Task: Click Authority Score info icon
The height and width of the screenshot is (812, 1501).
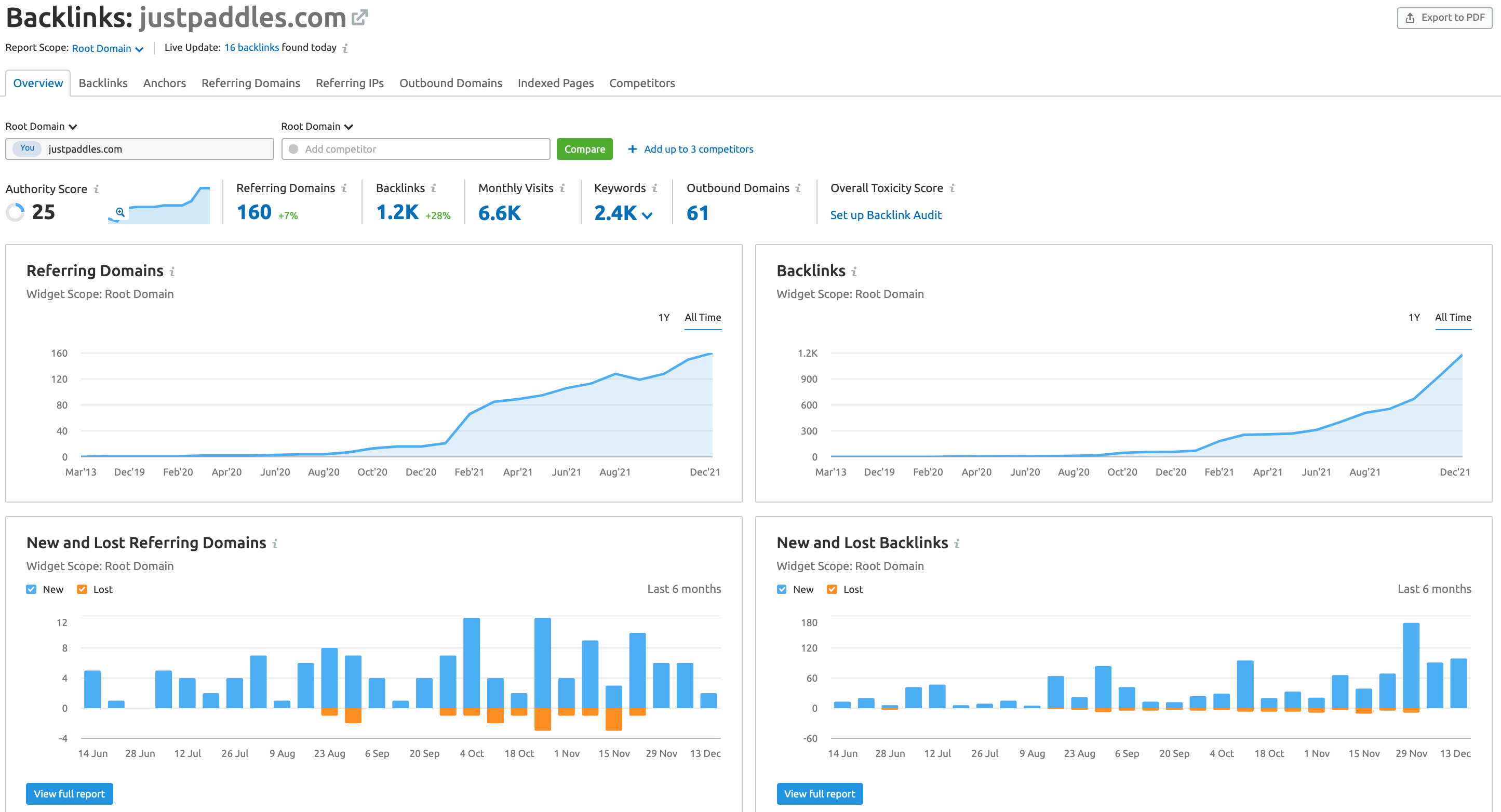Action: [96, 190]
